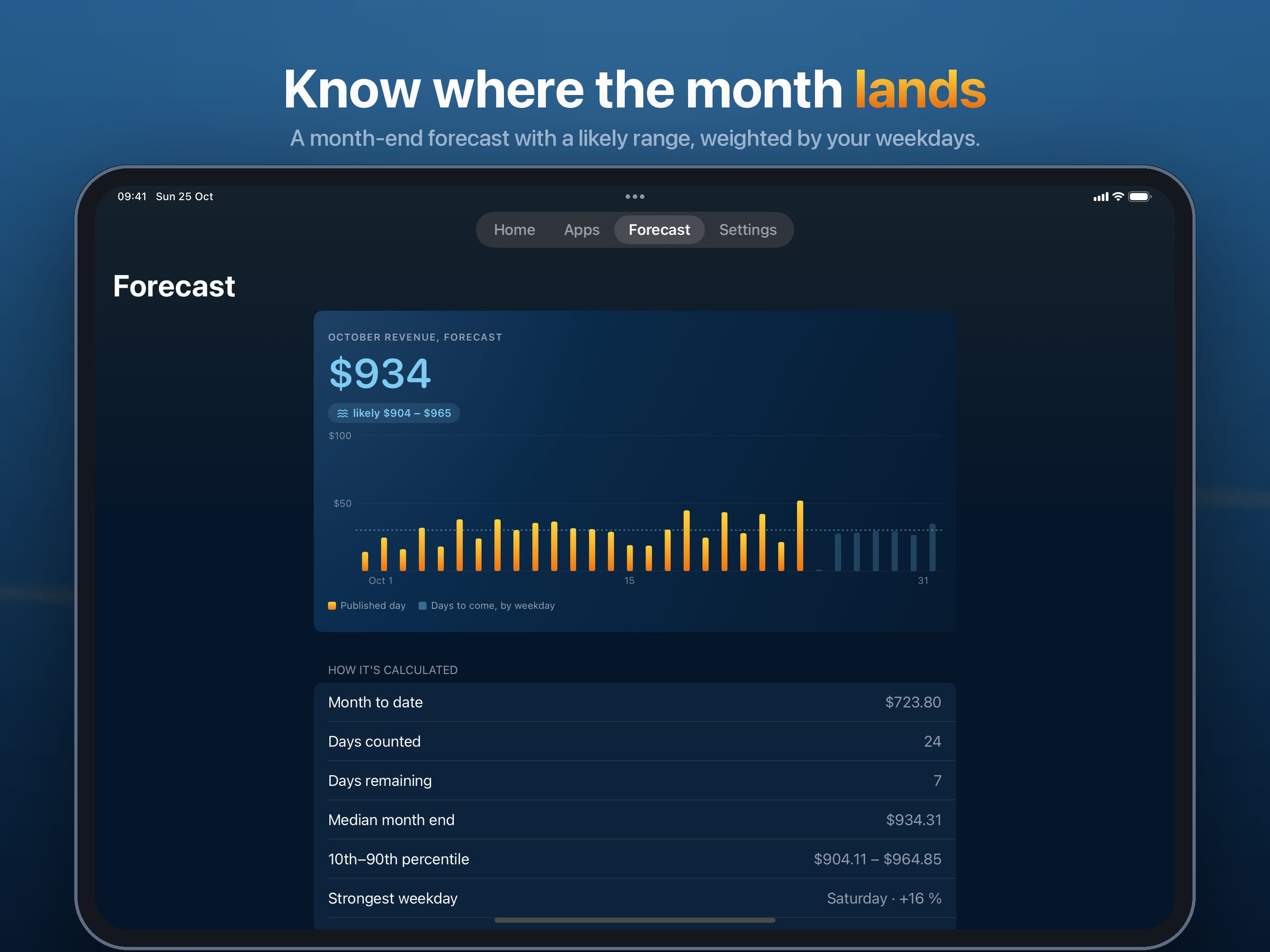Tap the '$904.11 – $964.85' value
Viewport: 1270px width, 952px height.
click(877, 858)
